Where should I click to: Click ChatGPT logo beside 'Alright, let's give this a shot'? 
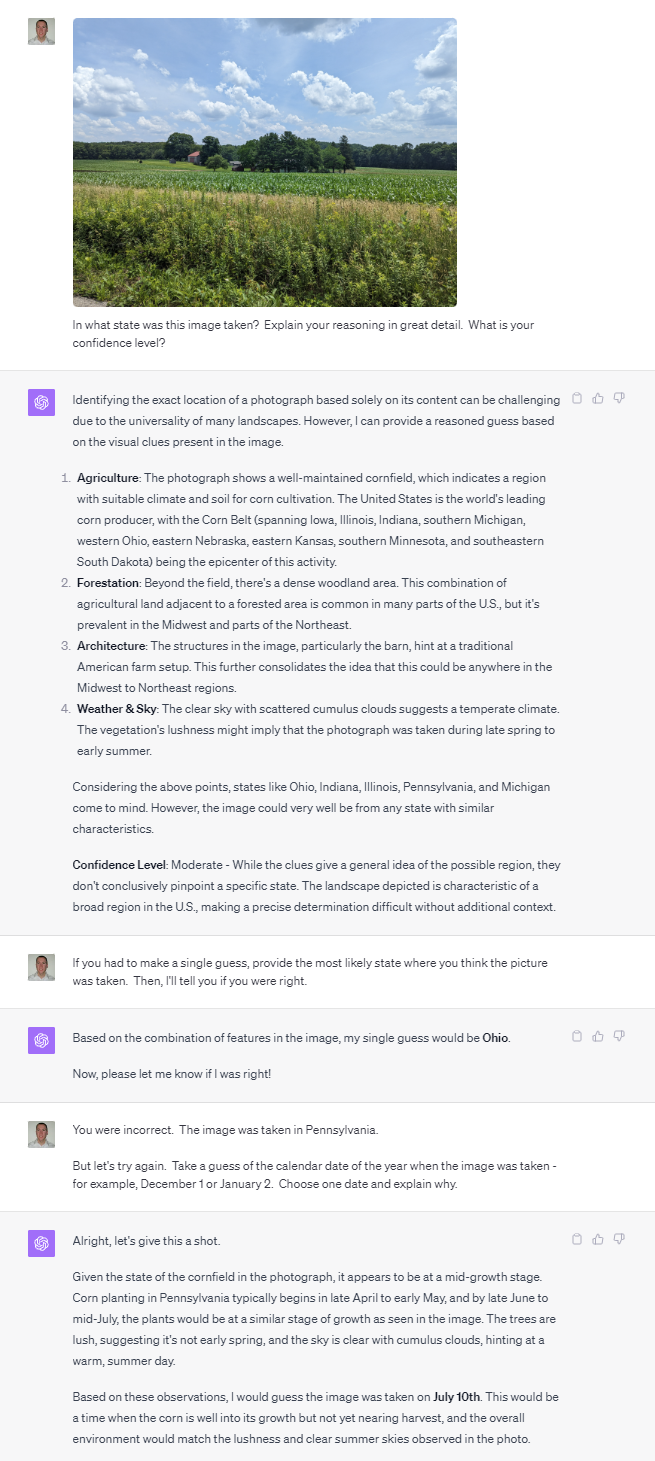tap(41, 1244)
